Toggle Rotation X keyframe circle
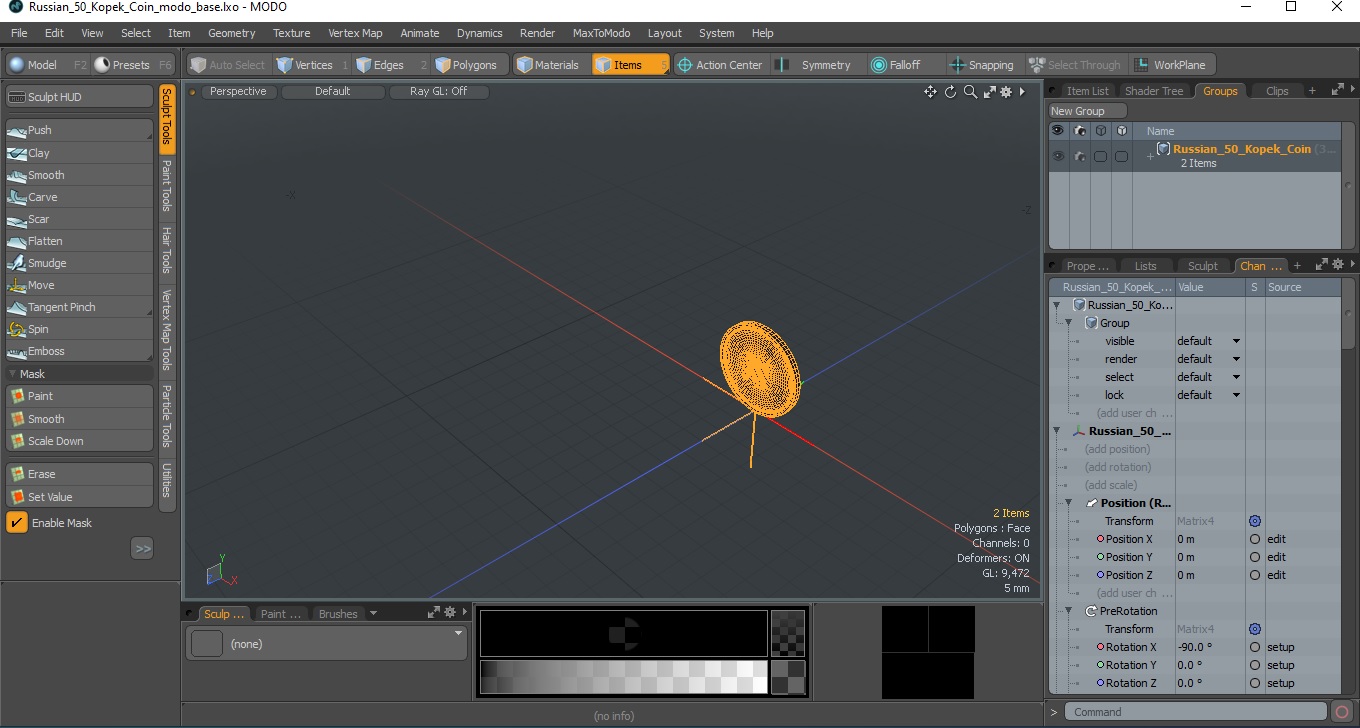 (x=1255, y=647)
